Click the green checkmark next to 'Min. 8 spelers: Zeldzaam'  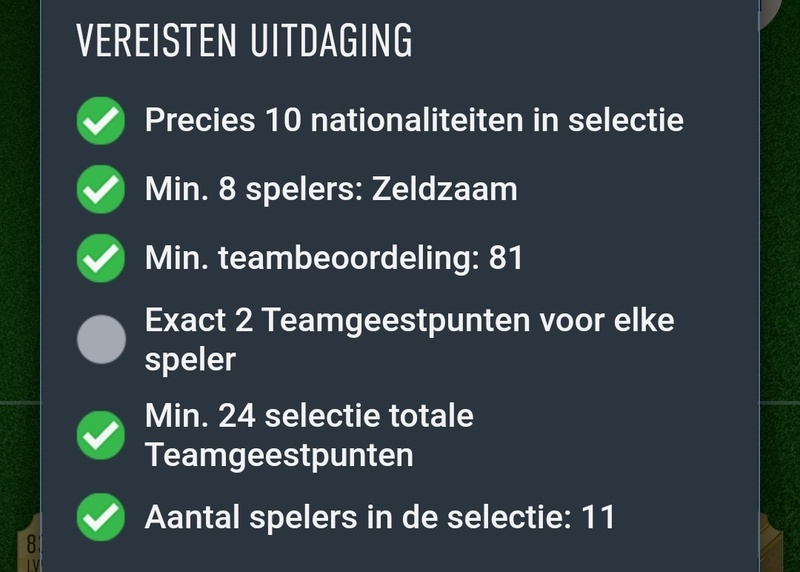101,190
